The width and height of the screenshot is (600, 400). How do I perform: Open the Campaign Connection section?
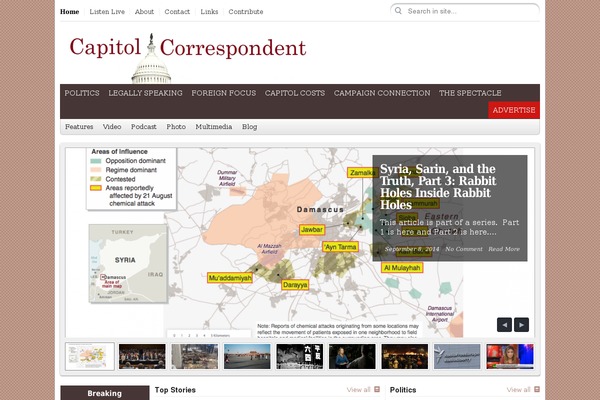(382, 93)
